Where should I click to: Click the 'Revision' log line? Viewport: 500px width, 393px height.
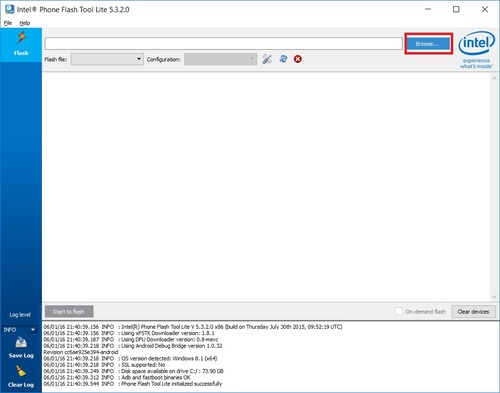click(81, 352)
